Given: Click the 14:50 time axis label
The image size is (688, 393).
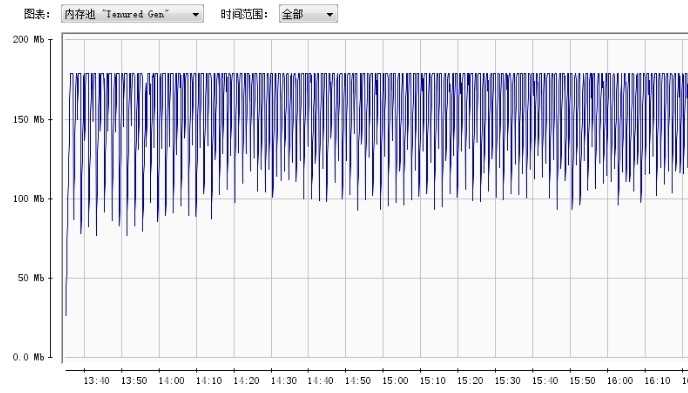Looking at the screenshot, I should tap(358, 381).
